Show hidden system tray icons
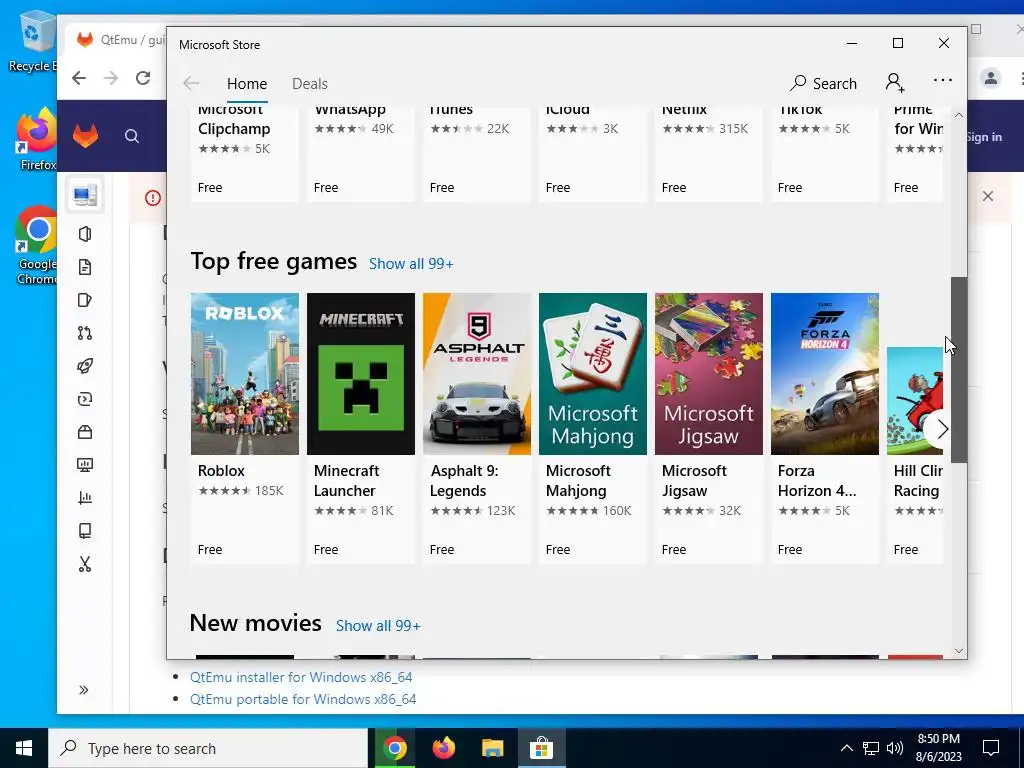This screenshot has width=1024, height=768. 846,748
